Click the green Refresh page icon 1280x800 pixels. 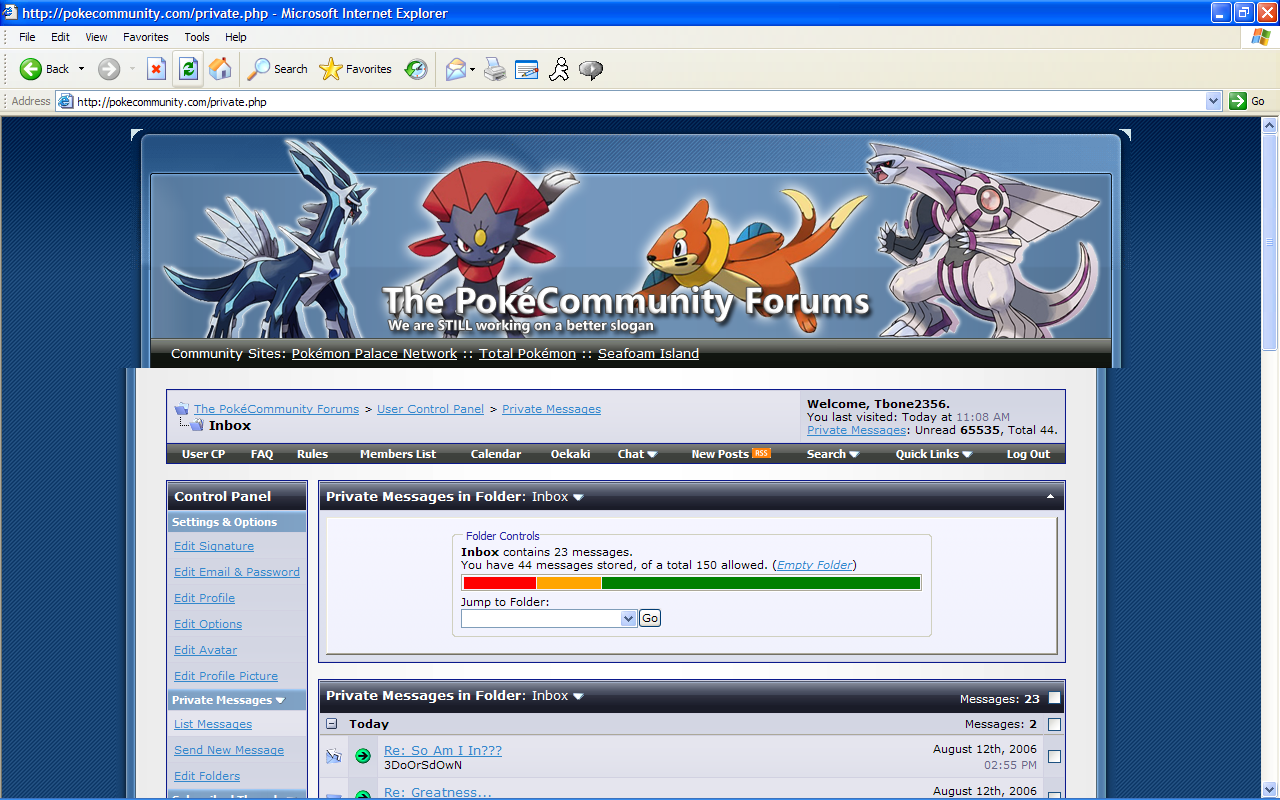(x=188, y=69)
